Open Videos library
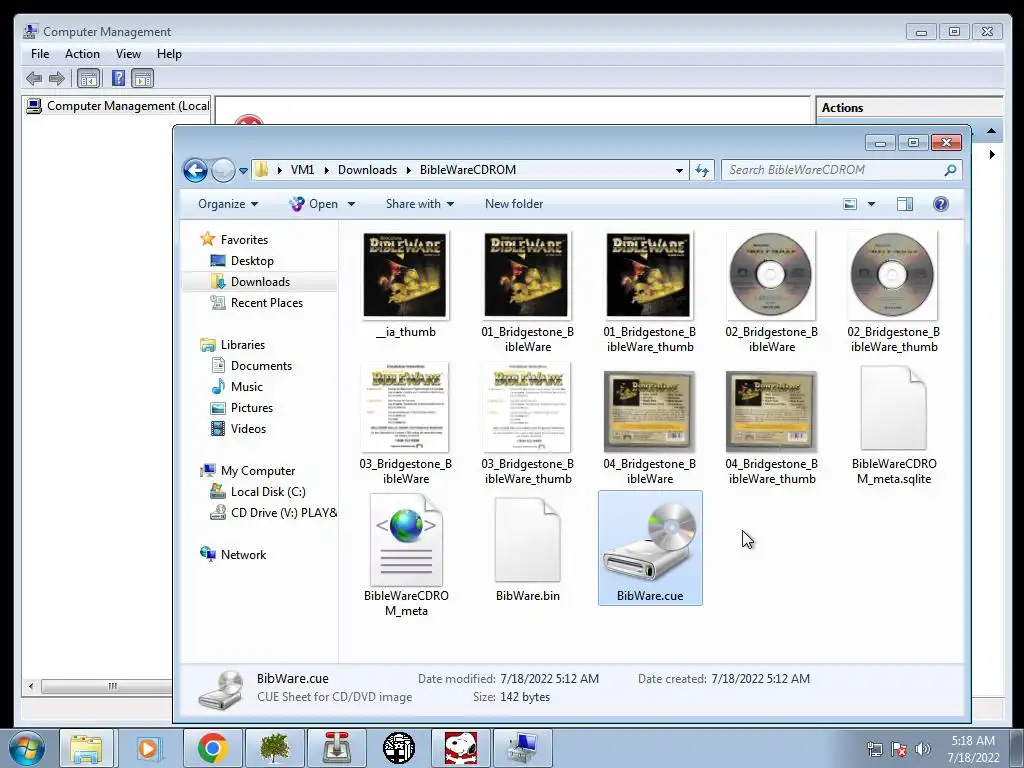 tap(248, 428)
